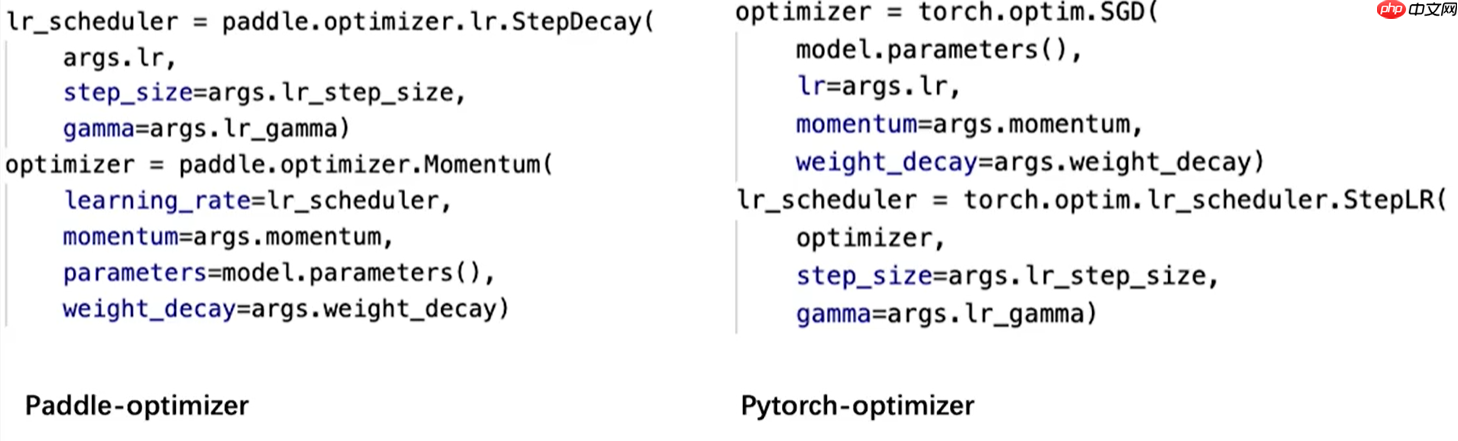Click the gamma=args.lr_gamma line in Paddle code
The height and width of the screenshot is (441, 1458).
point(206,129)
